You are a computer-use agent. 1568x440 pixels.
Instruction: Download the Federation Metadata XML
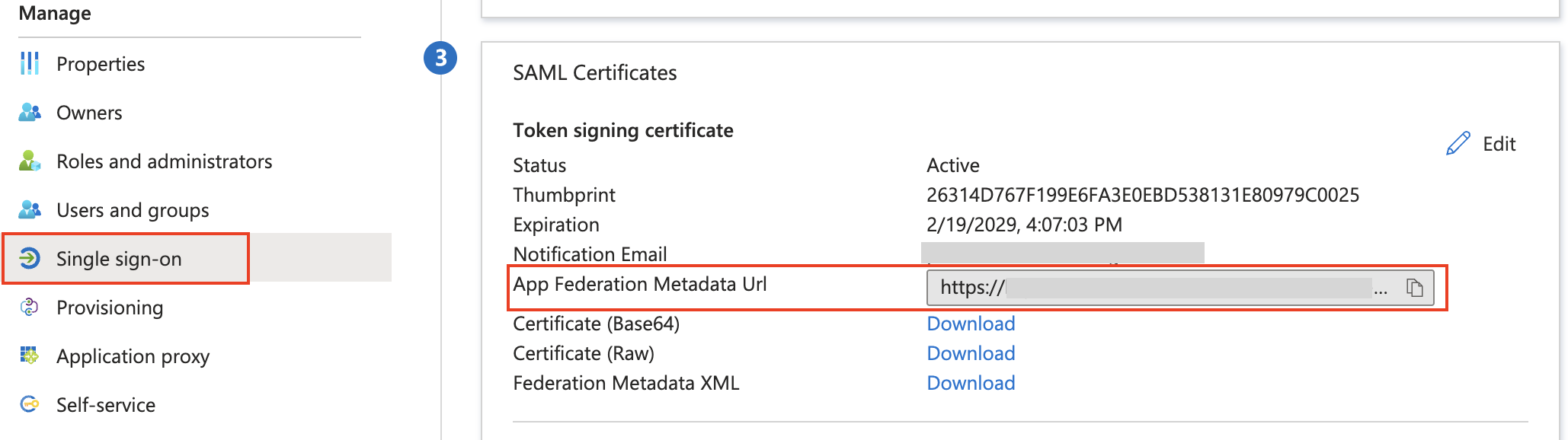point(971,383)
